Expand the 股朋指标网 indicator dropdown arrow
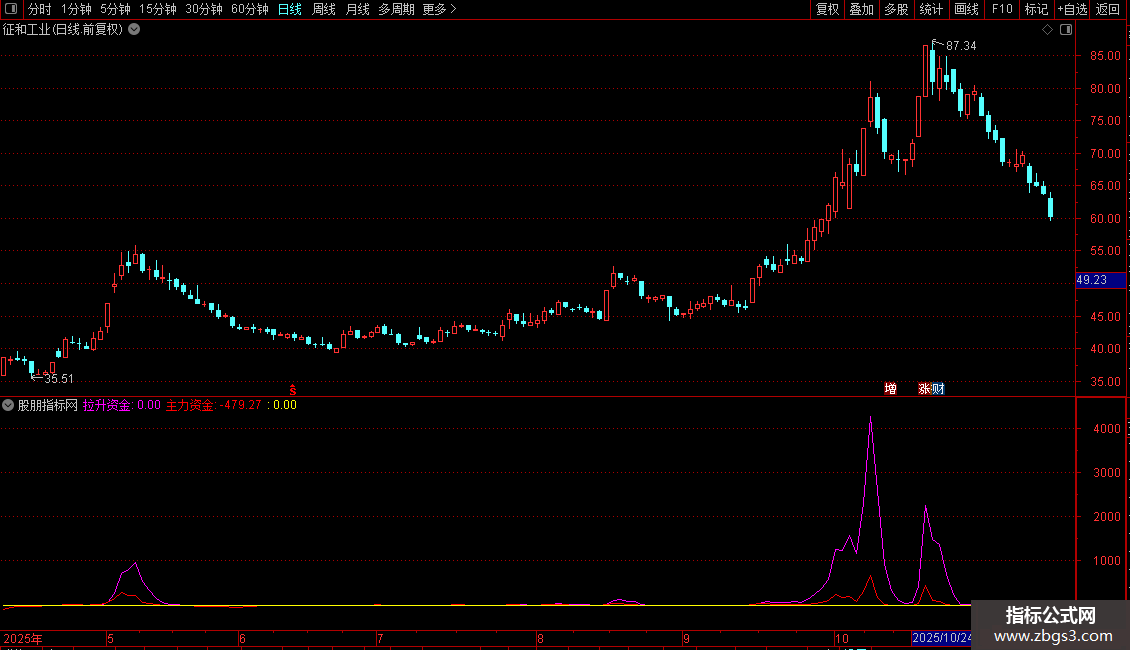 (8, 405)
